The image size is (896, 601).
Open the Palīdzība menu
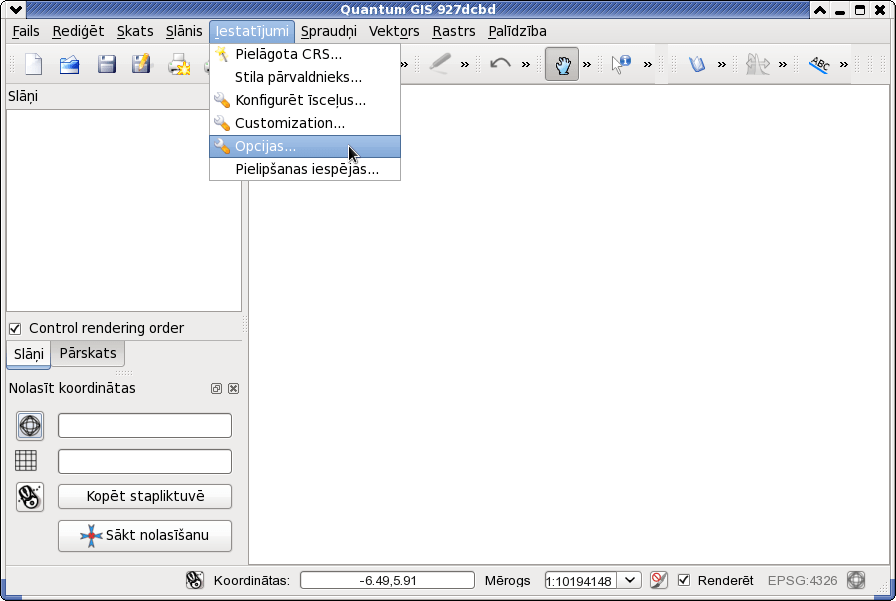(x=517, y=31)
